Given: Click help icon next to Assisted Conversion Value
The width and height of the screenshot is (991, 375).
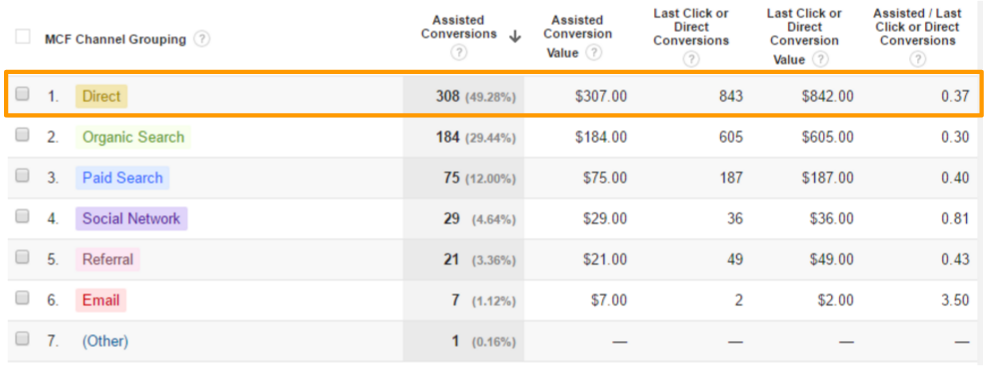Looking at the screenshot, I should pos(593,53).
